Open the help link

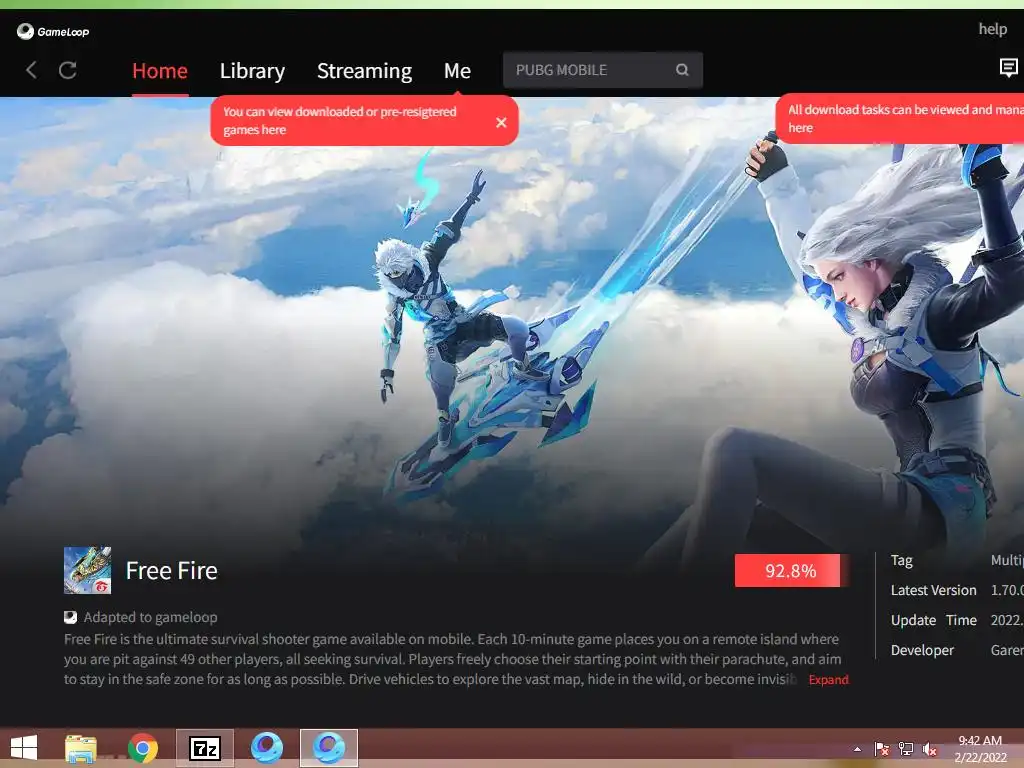pyautogui.click(x=993, y=29)
